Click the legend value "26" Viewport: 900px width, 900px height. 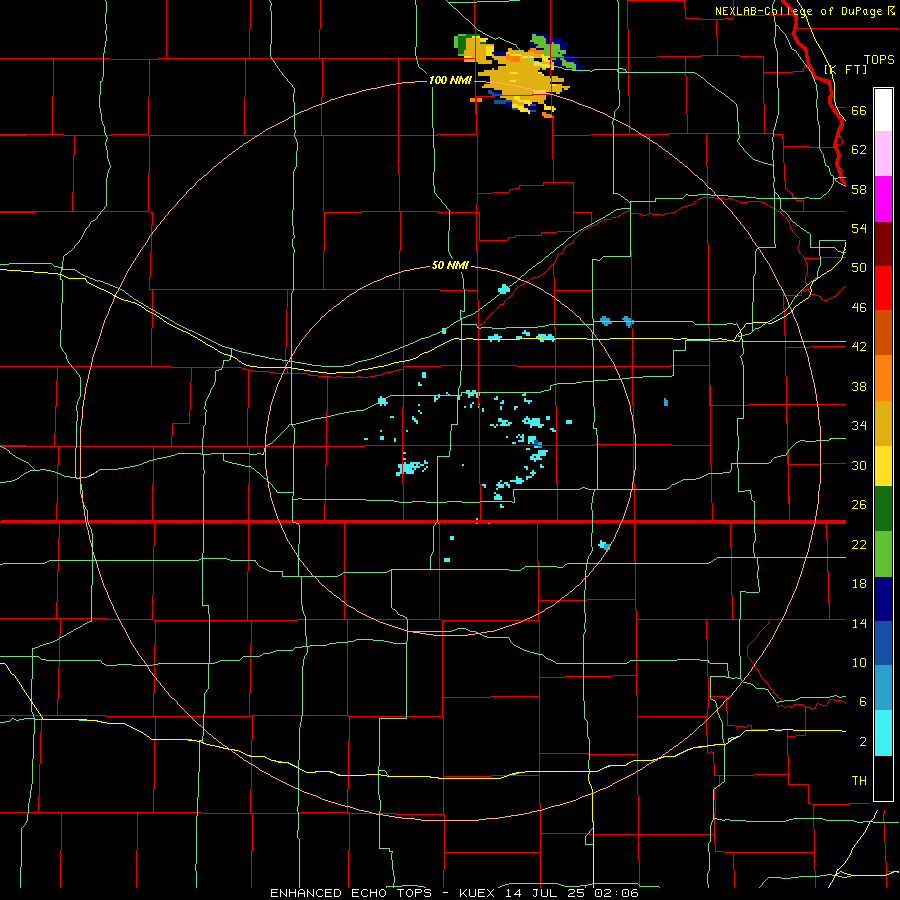click(x=859, y=505)
